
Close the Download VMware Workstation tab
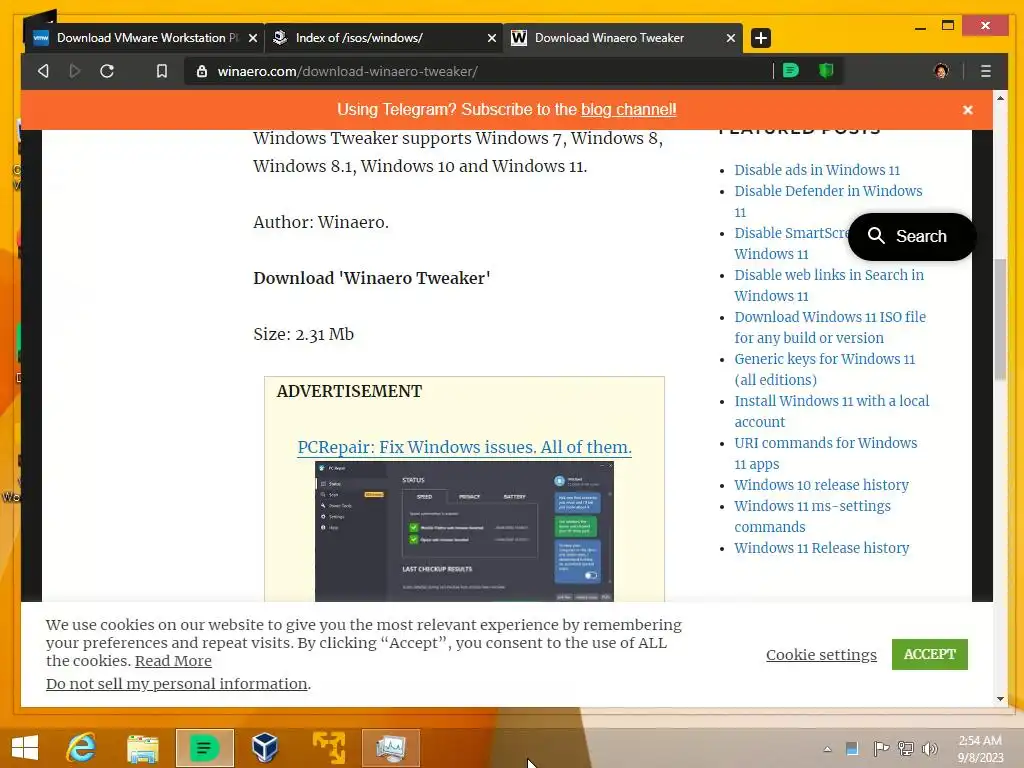[253, 38]
